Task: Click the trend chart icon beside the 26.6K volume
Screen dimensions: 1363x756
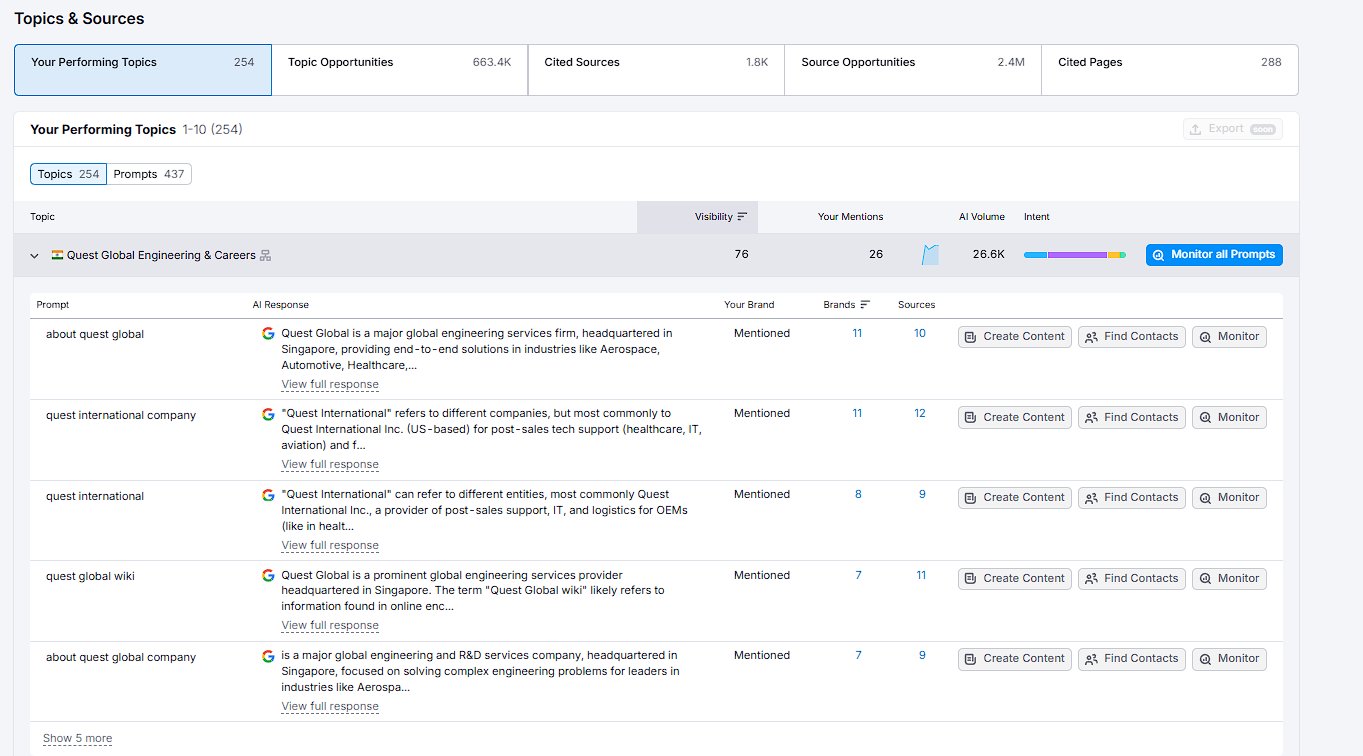Action: tap(930, 254)
